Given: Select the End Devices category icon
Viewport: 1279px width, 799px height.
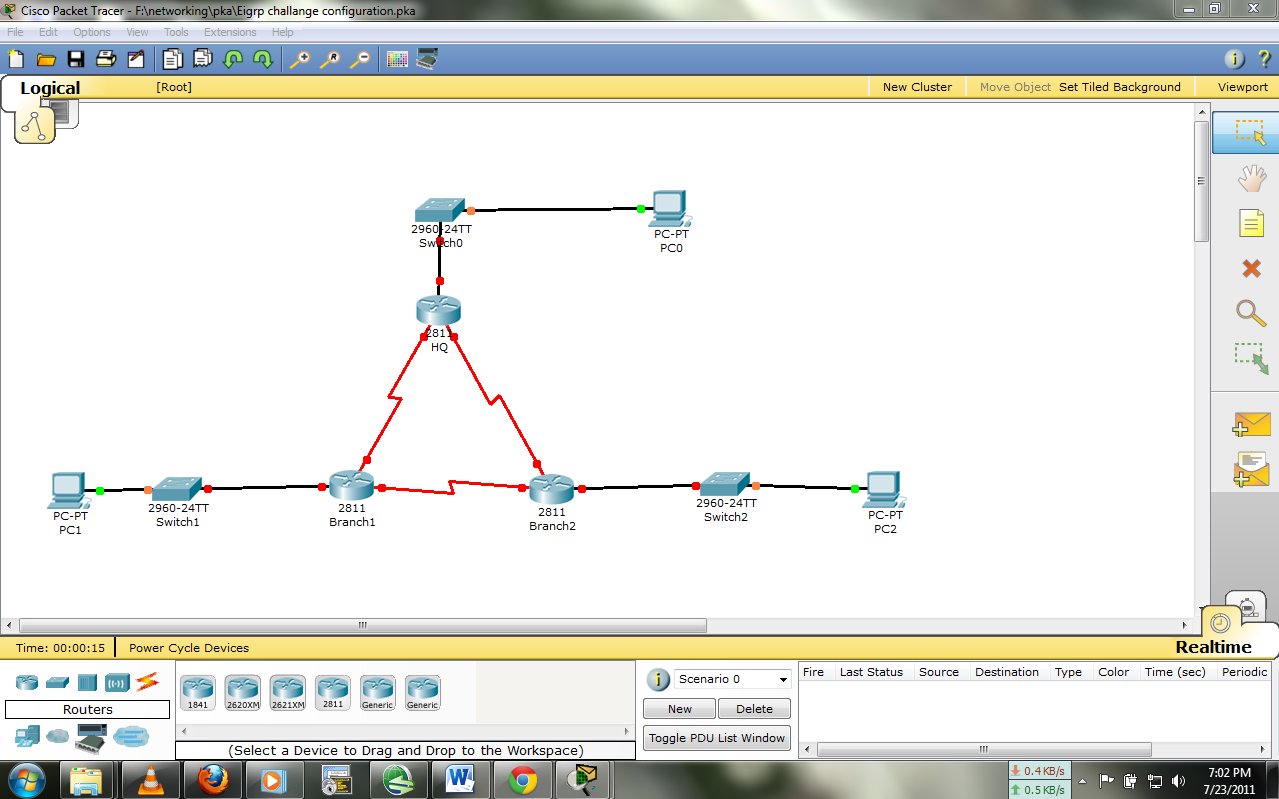Looking at the screenshot, I should click(x=27, y=737).
